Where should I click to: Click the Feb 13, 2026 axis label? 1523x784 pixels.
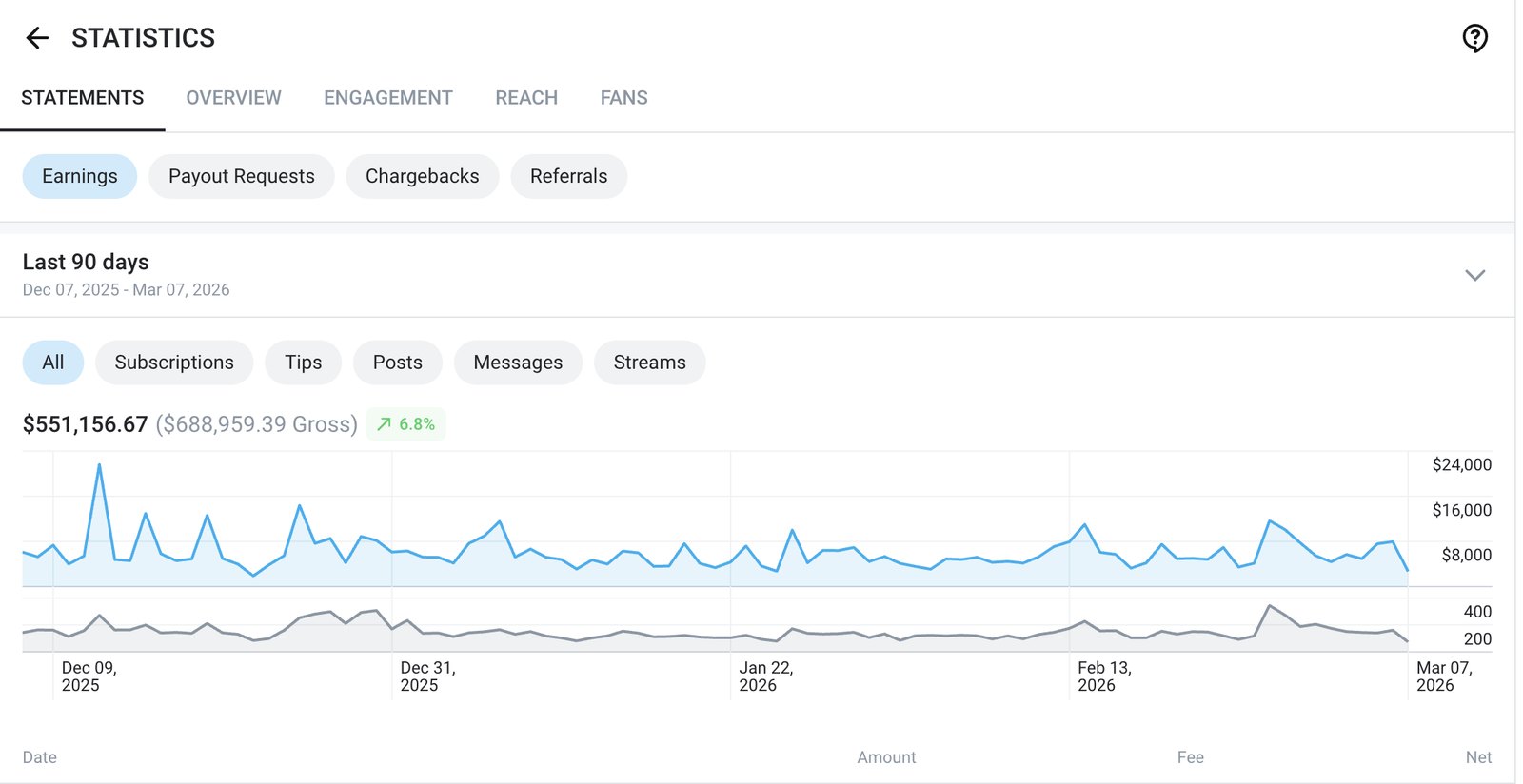[1105, 676]
